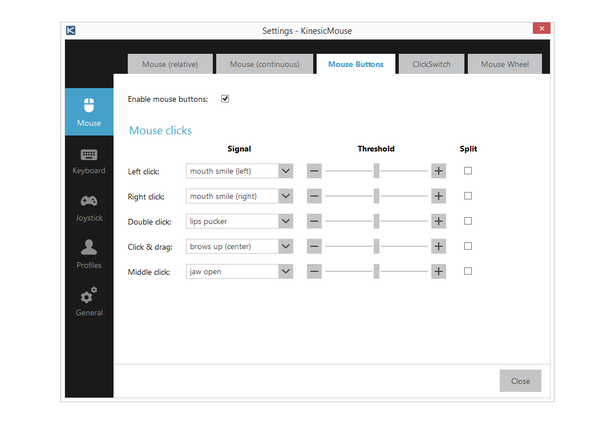Click the KinesicMouse logo in title bar

coord(71,30)
